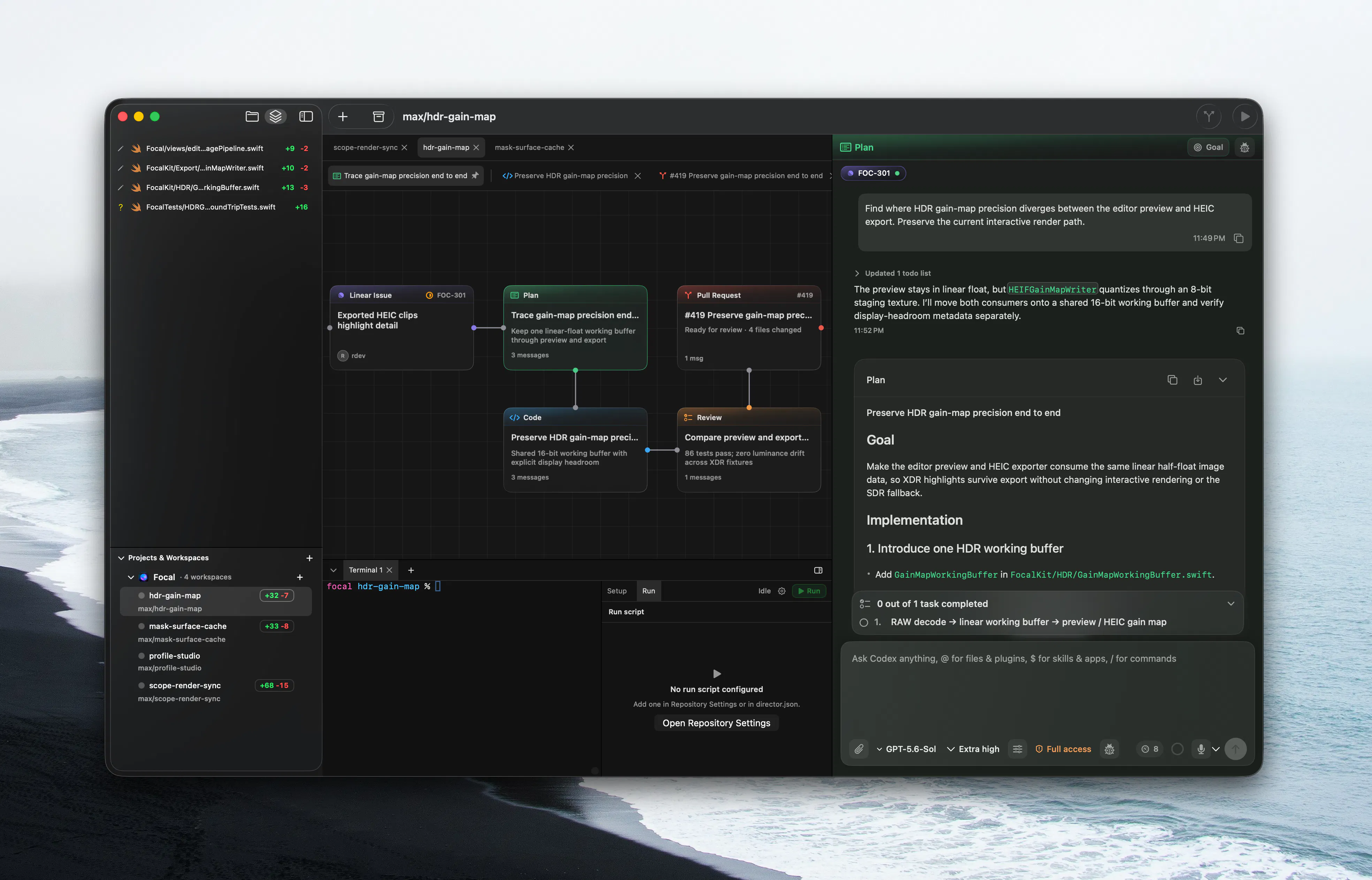Focus the Ask Codex anything input field
Image resolution: width=1372 pixels, height=880 pixels.
click(x=1047, y=689)
